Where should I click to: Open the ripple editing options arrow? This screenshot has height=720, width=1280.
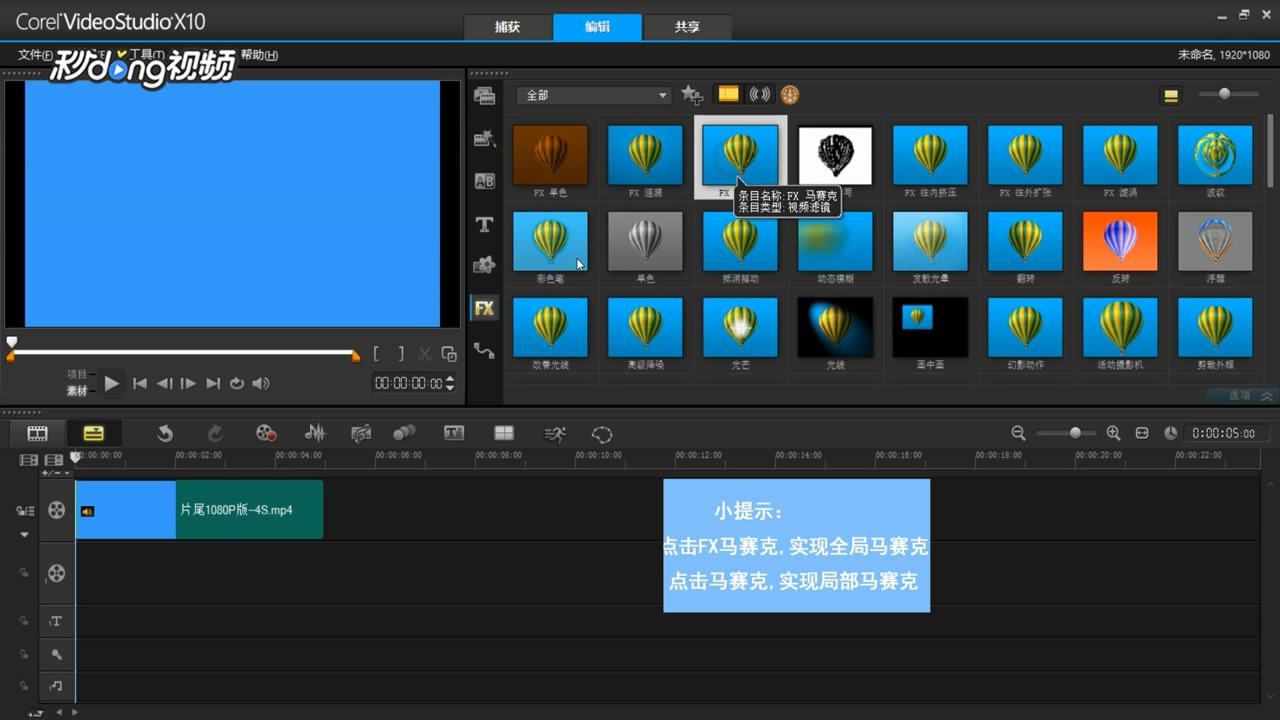click(24, 535)
